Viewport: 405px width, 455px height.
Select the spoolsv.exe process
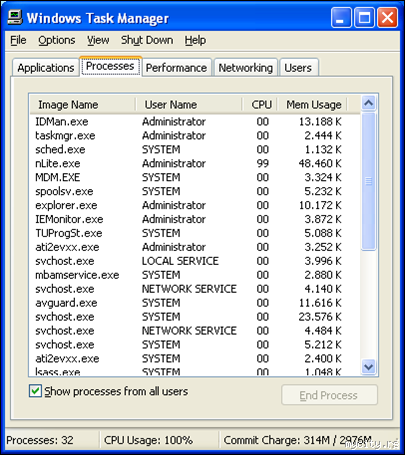coord(195,191)
